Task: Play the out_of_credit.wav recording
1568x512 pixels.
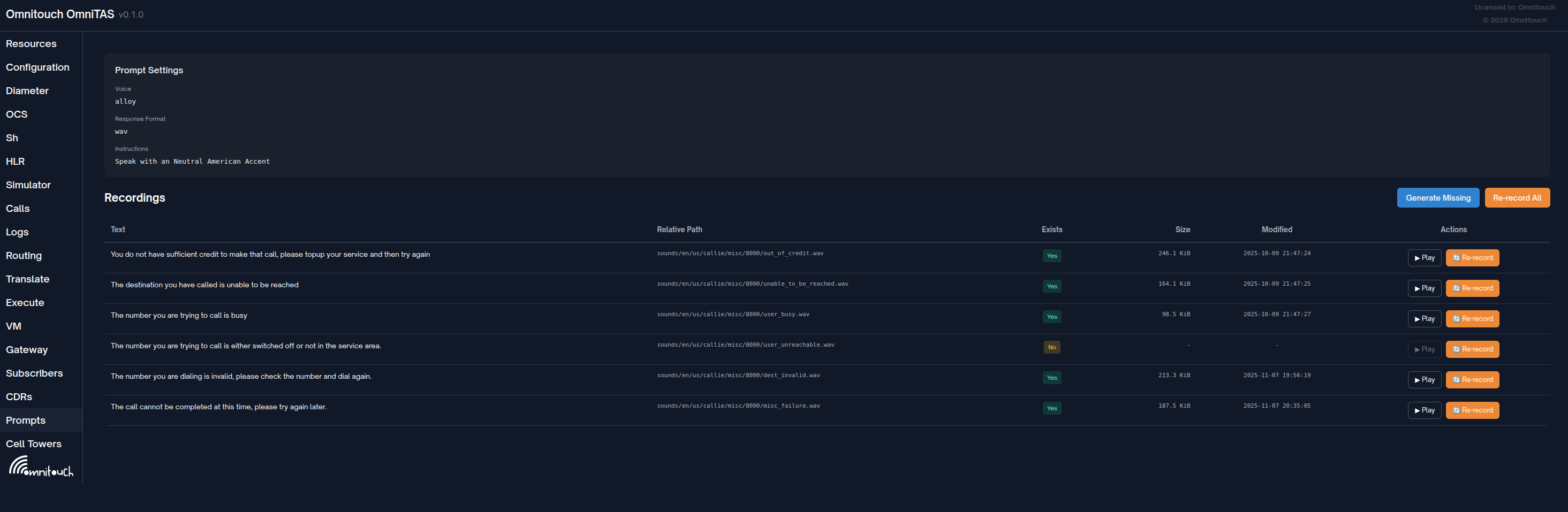Action: click(1424, 258)
